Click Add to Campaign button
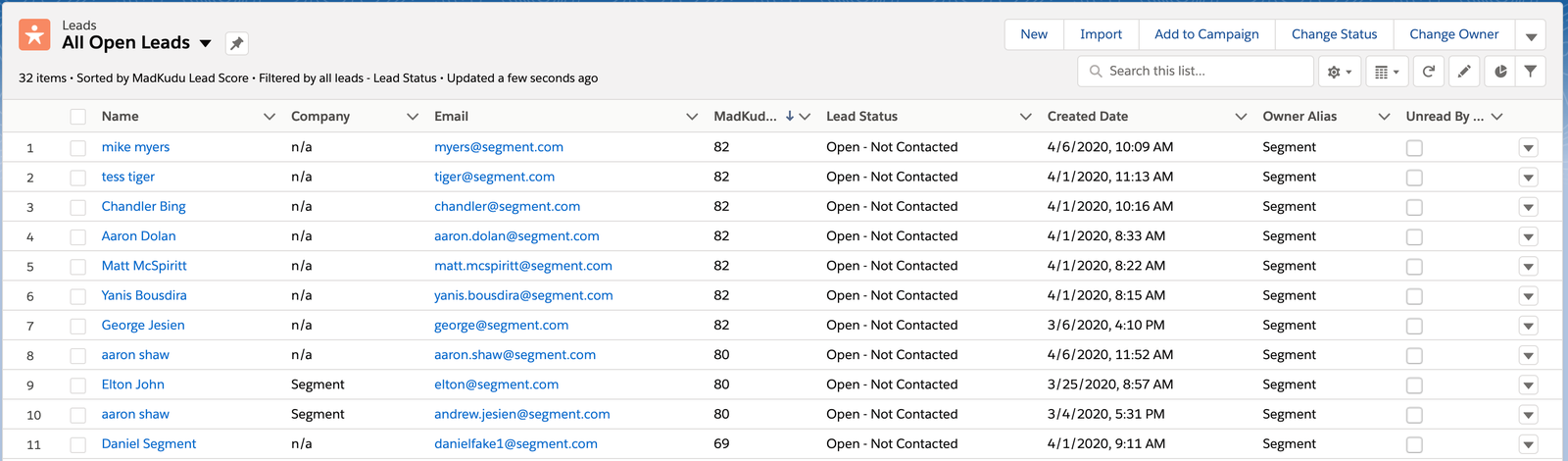Viewport: 1568px width, 461px height. [x=1206, y=34]
